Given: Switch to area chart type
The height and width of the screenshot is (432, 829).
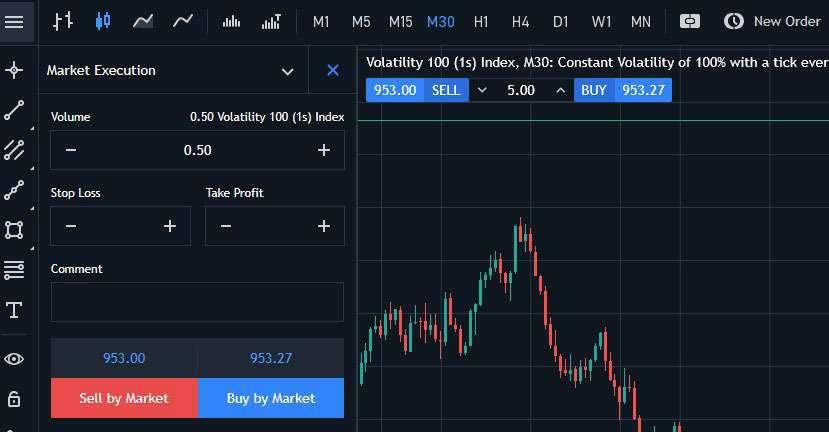Looking at the screenshot, I should click(x=143, y=22).
